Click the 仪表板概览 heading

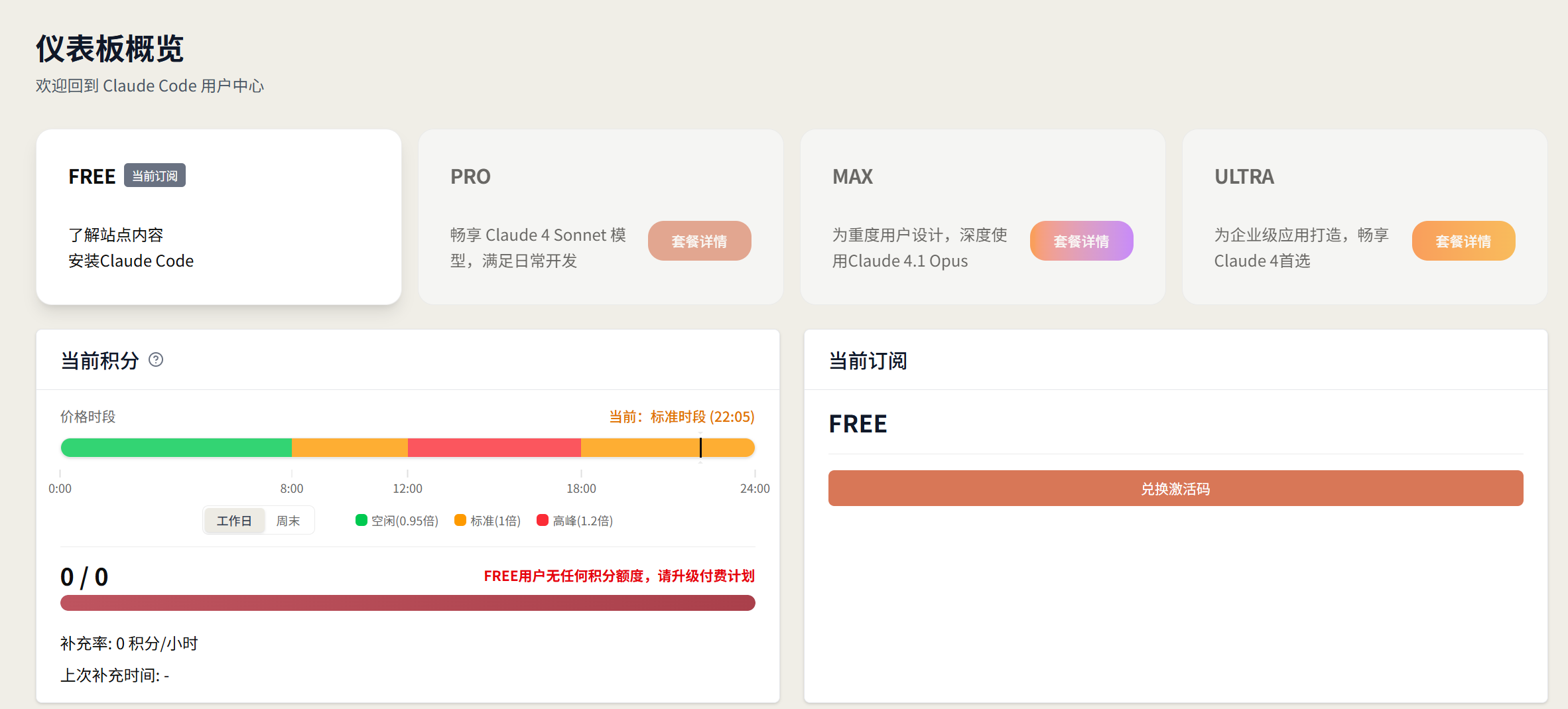[109, 48]
